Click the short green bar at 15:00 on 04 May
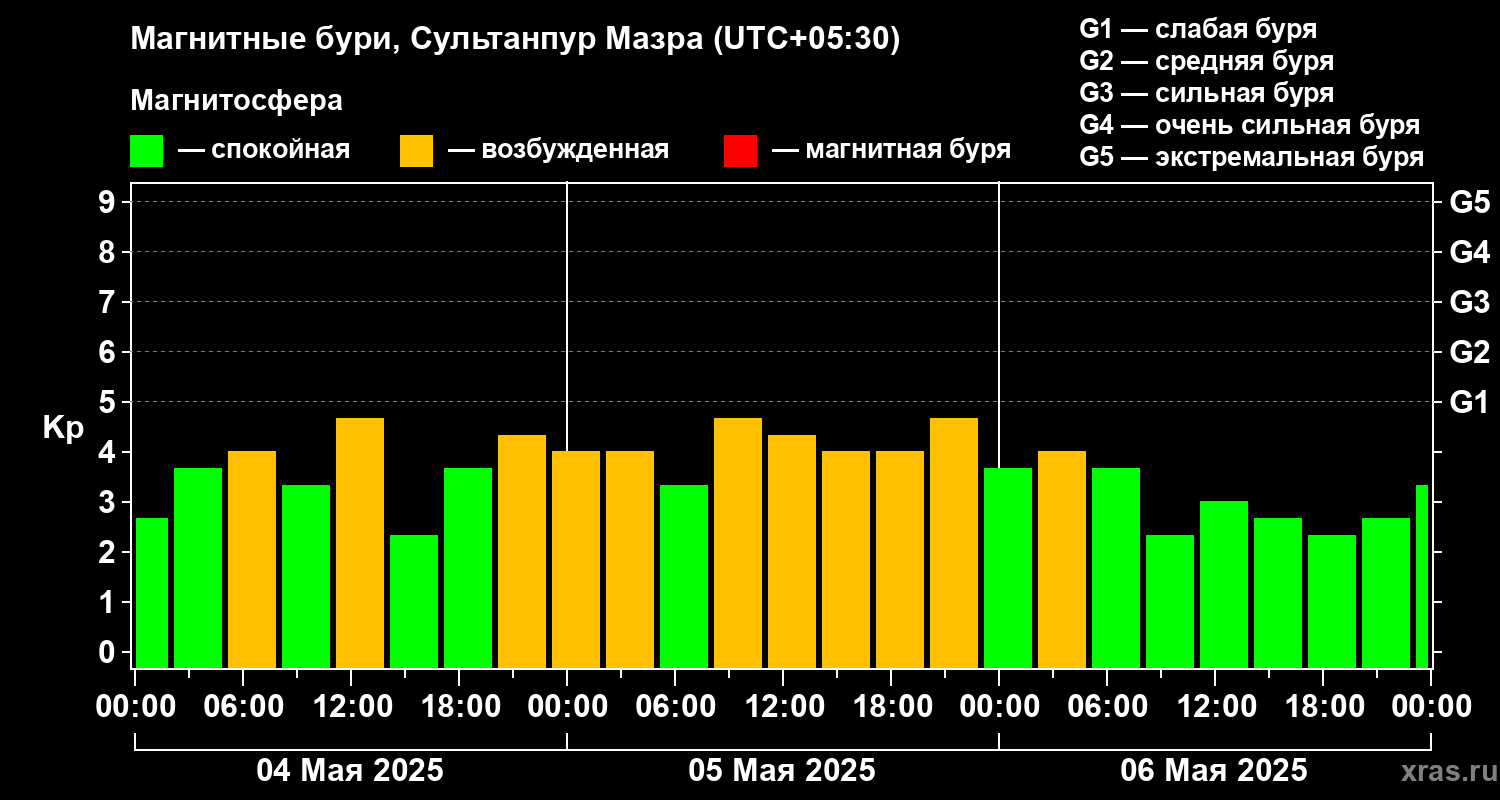The width and height of the screenshot is (1500, 800). pyautogui.click(x=414, y=601)
